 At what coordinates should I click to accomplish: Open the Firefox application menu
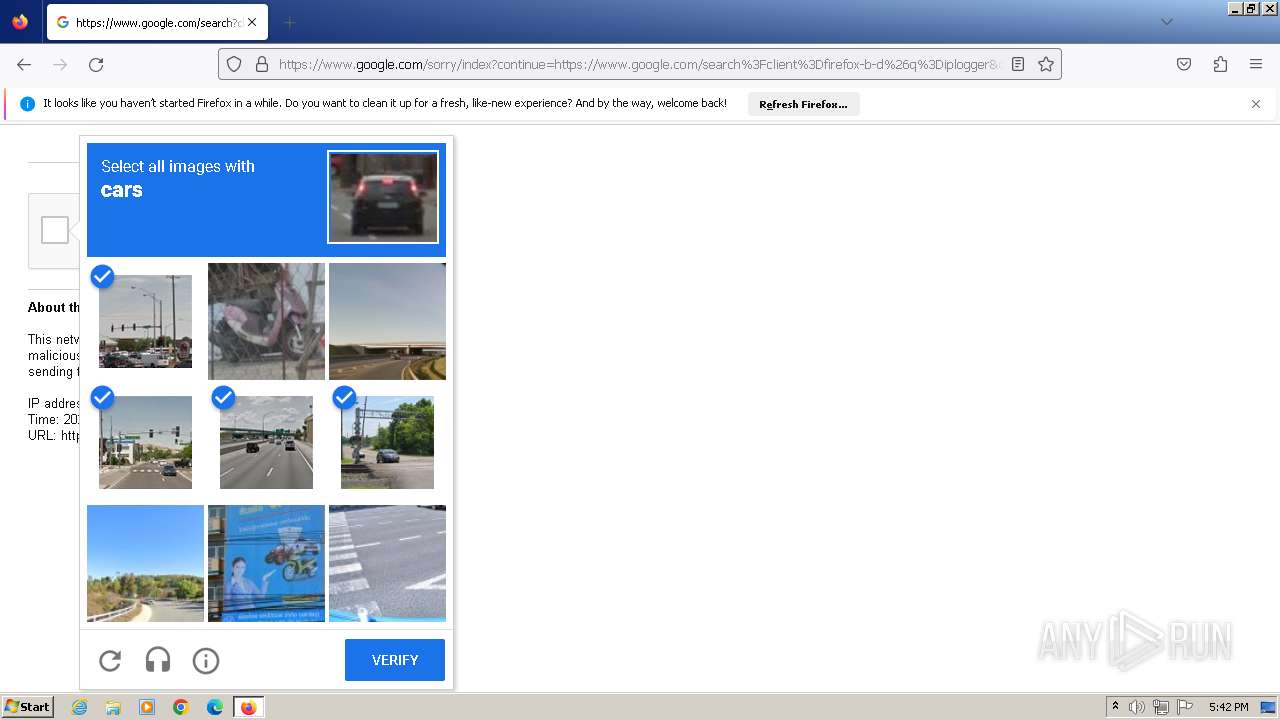click(x=1256, y=64)
